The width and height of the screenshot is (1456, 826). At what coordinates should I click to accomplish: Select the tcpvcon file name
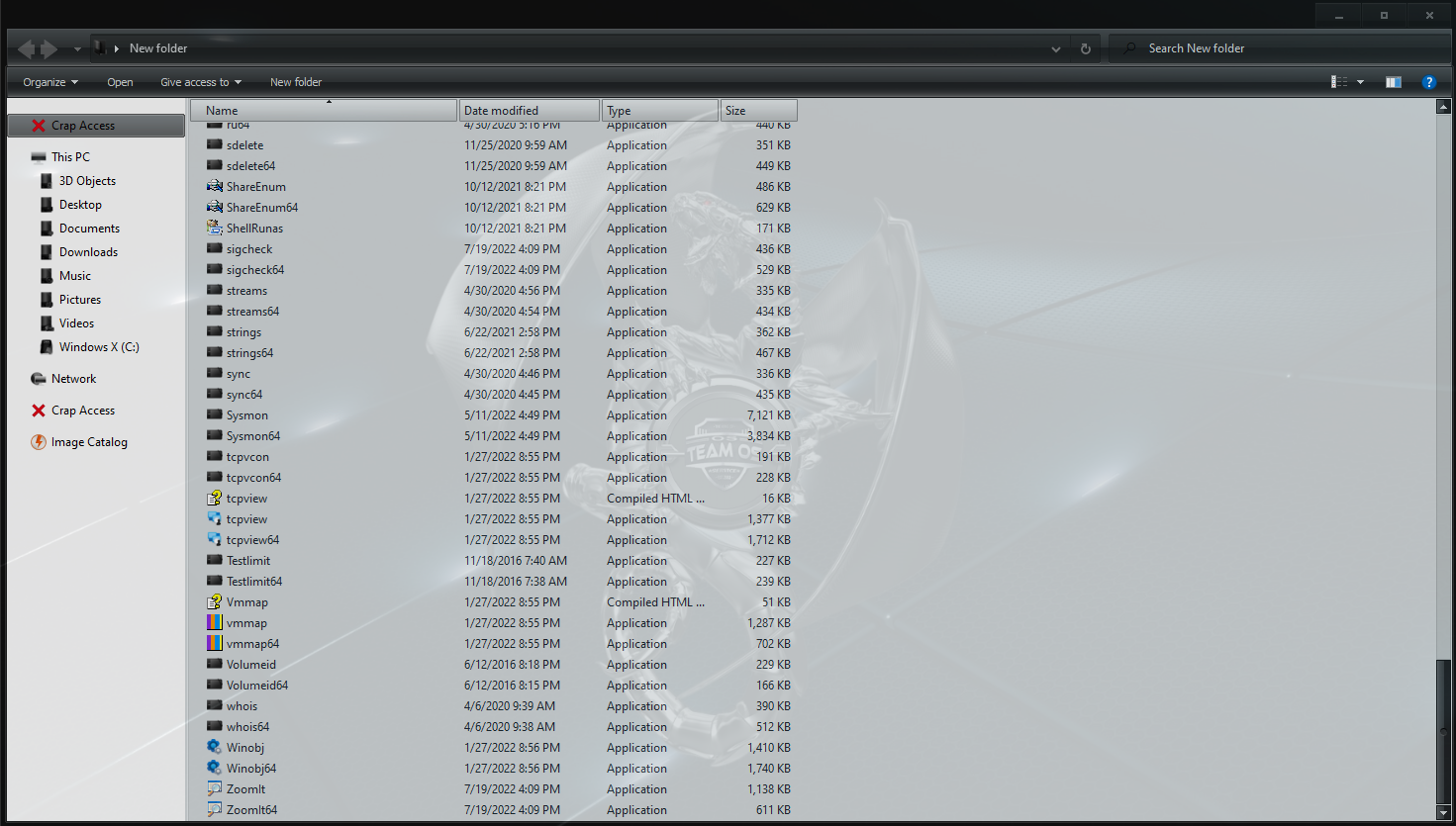point(247,457)
